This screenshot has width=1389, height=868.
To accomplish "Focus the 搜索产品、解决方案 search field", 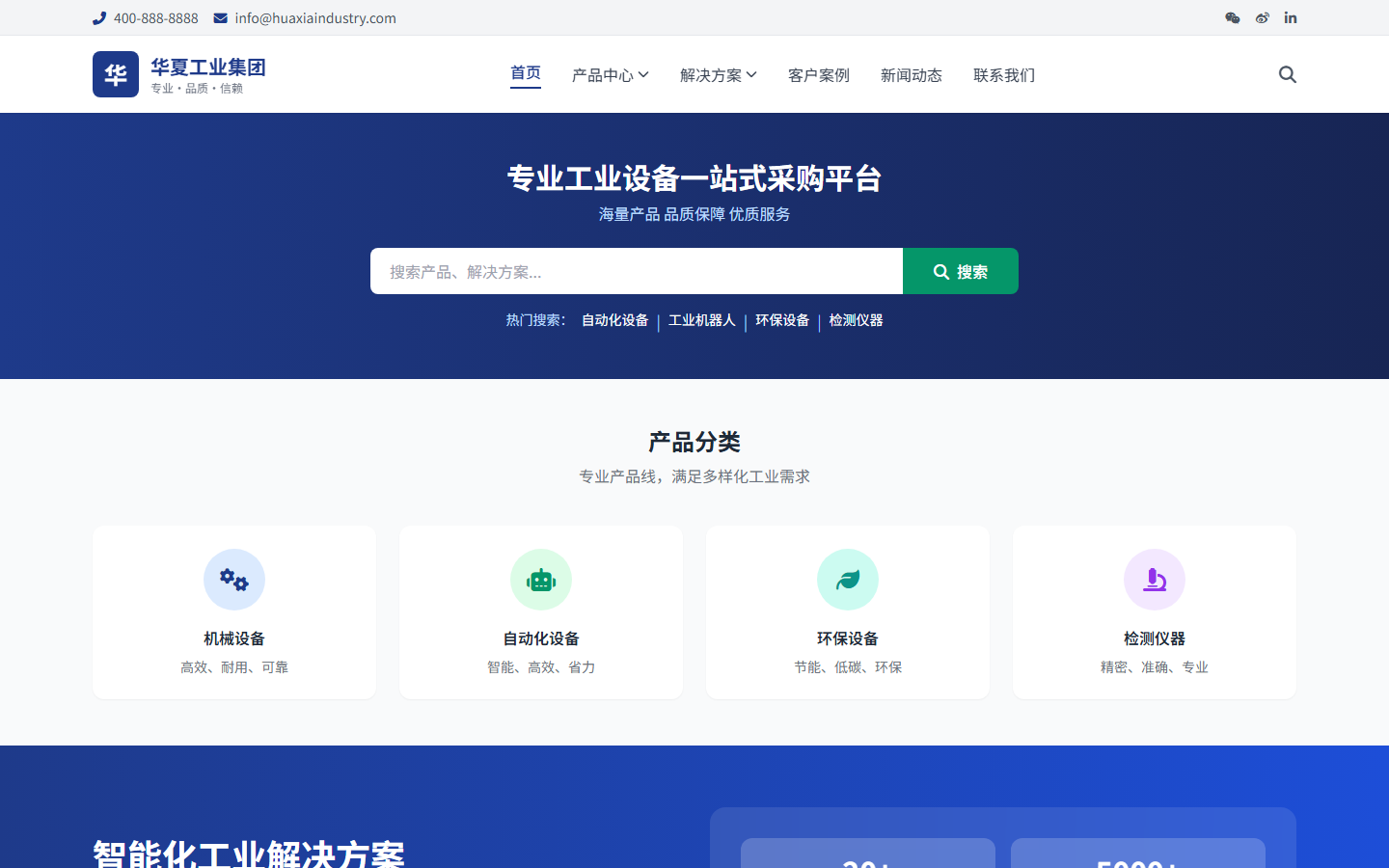I will coord(637,271).
